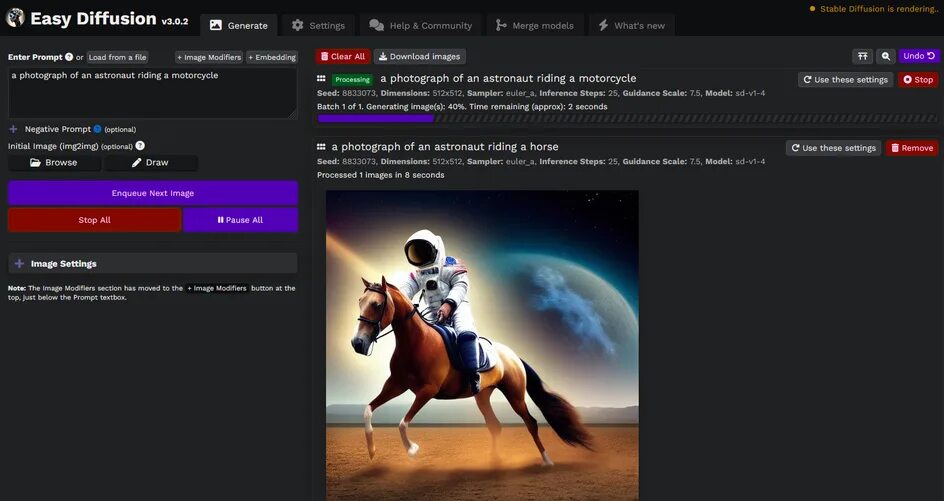944x501 pixels.
Task: Click the scroll-to-top arrows icon
Action: click(863, 56)
